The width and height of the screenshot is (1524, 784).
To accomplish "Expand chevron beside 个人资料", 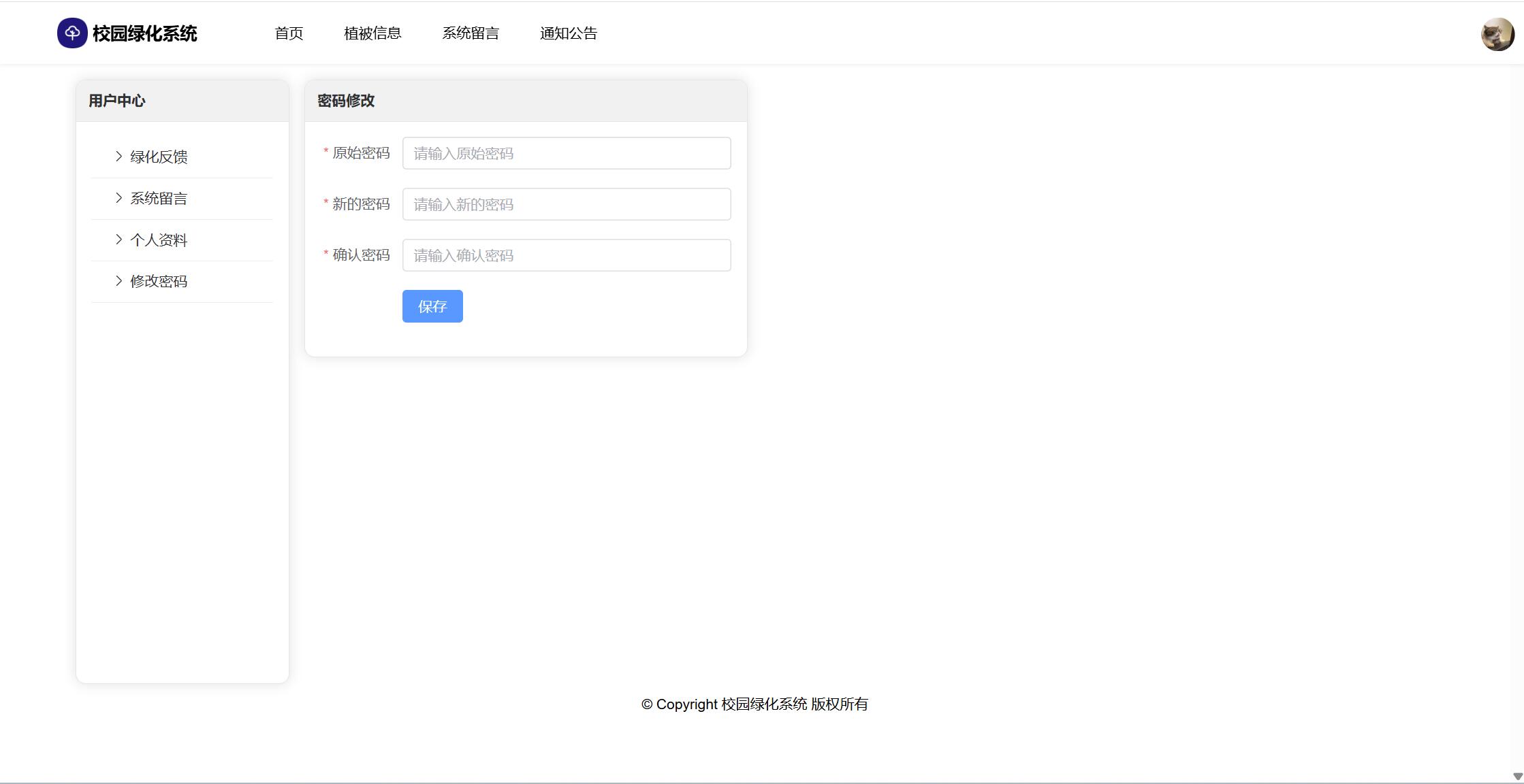I will pos(118,240).
